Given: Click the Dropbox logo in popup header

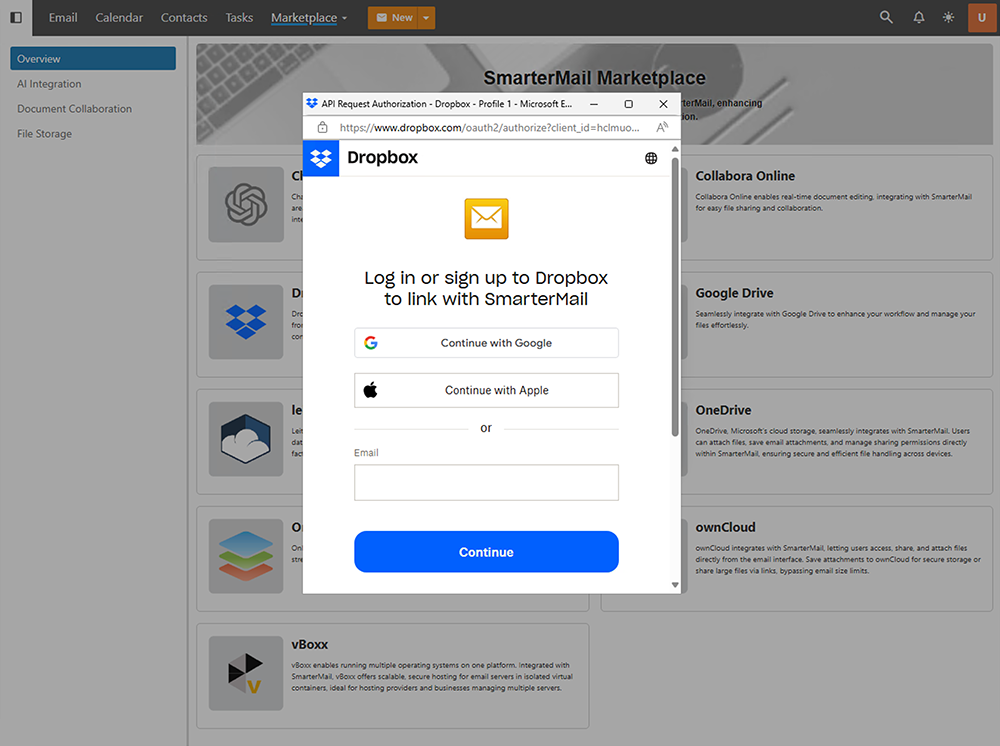Looking at the screenshot, I should pyautogui.click(x=321, y=157).
